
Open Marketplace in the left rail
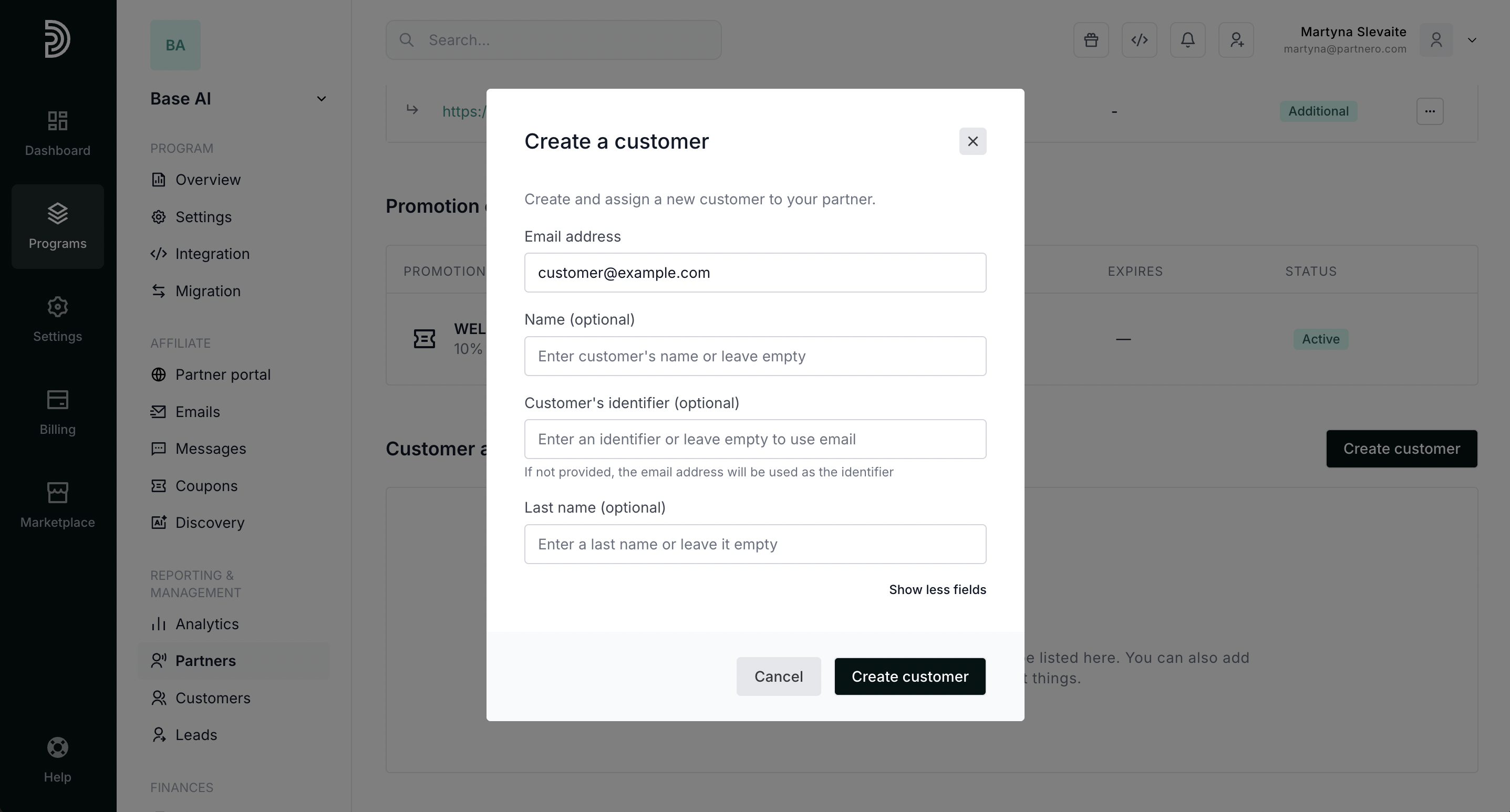57,505
